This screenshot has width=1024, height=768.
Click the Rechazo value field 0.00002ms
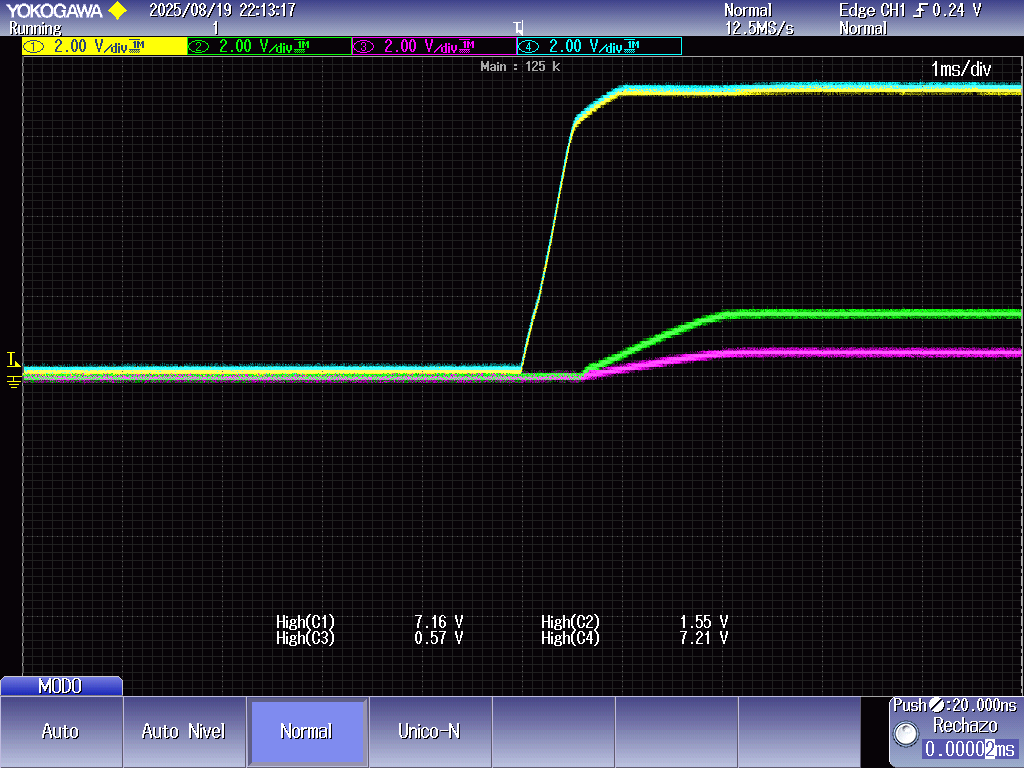click(969, 749)
